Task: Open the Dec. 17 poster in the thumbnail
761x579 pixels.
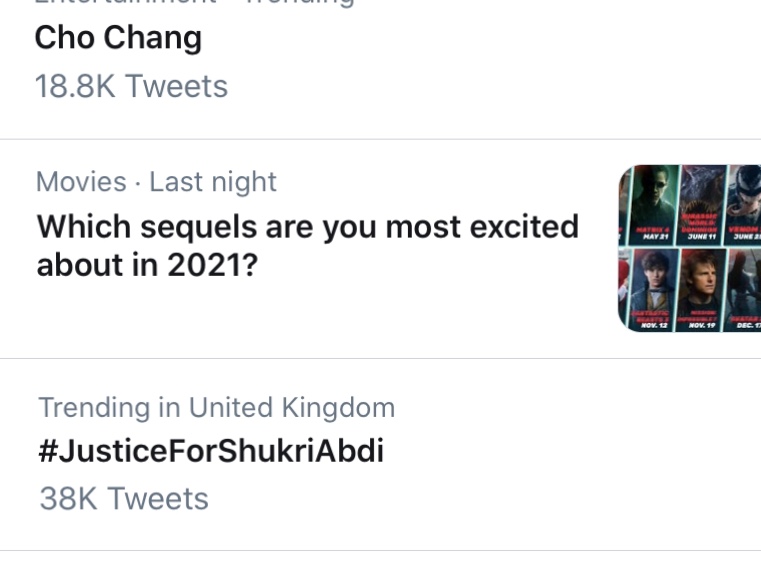Action: [x=743, y=290]
